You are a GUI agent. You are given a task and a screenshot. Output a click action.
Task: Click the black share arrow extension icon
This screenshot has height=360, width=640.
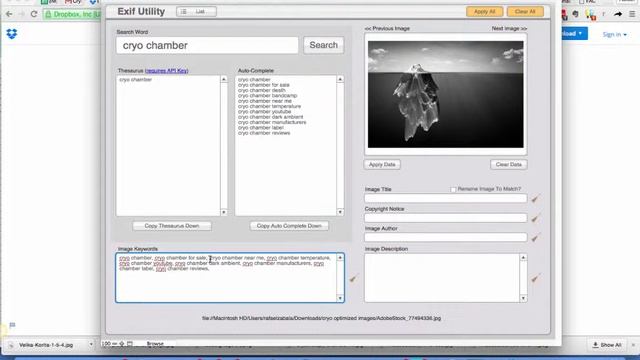[618, 14]
